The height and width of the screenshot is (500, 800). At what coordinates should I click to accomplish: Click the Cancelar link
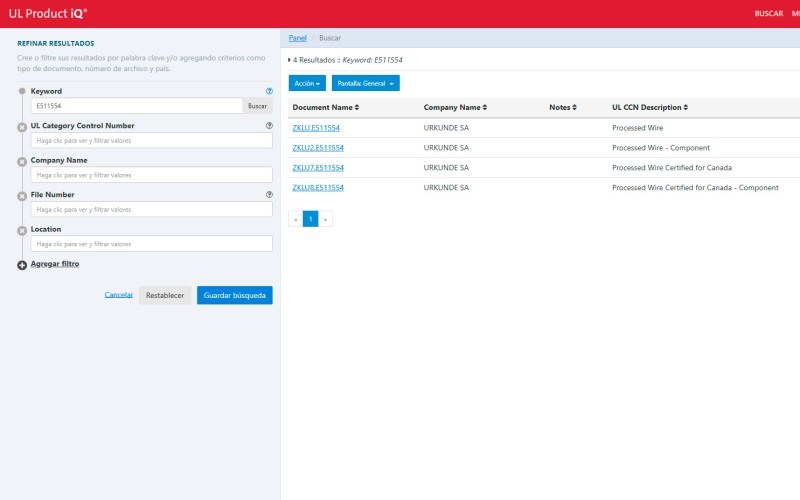pyautogui.click(x=119, y=295)
